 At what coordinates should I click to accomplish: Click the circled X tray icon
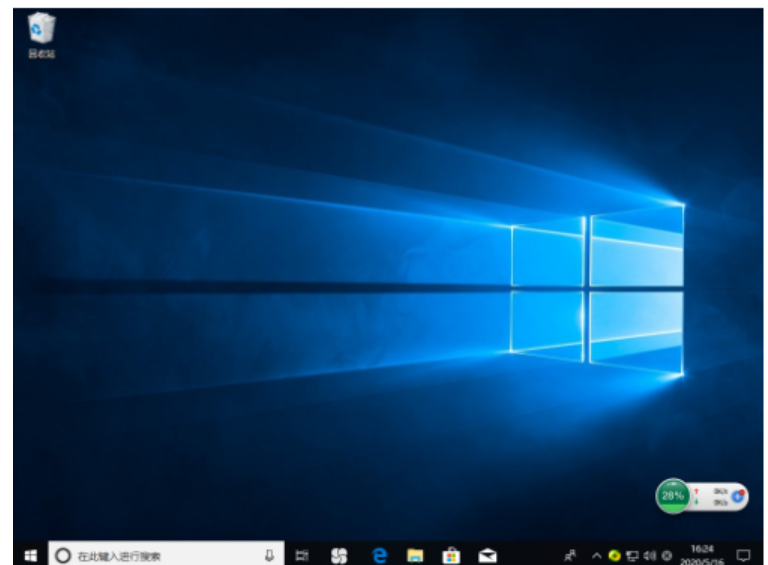(x=667, y=555)
